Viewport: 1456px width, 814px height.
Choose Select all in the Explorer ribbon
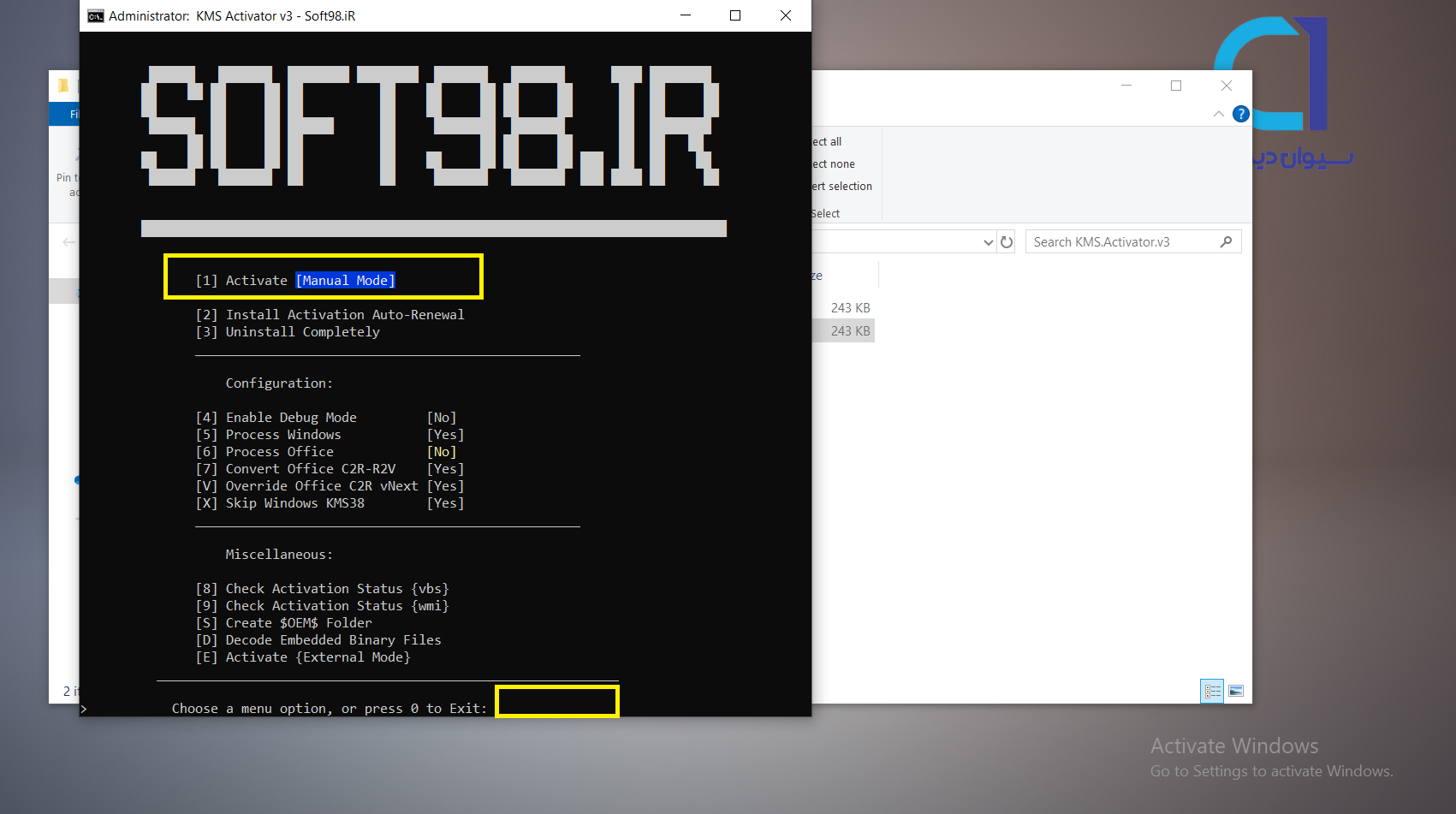[827, 142]
